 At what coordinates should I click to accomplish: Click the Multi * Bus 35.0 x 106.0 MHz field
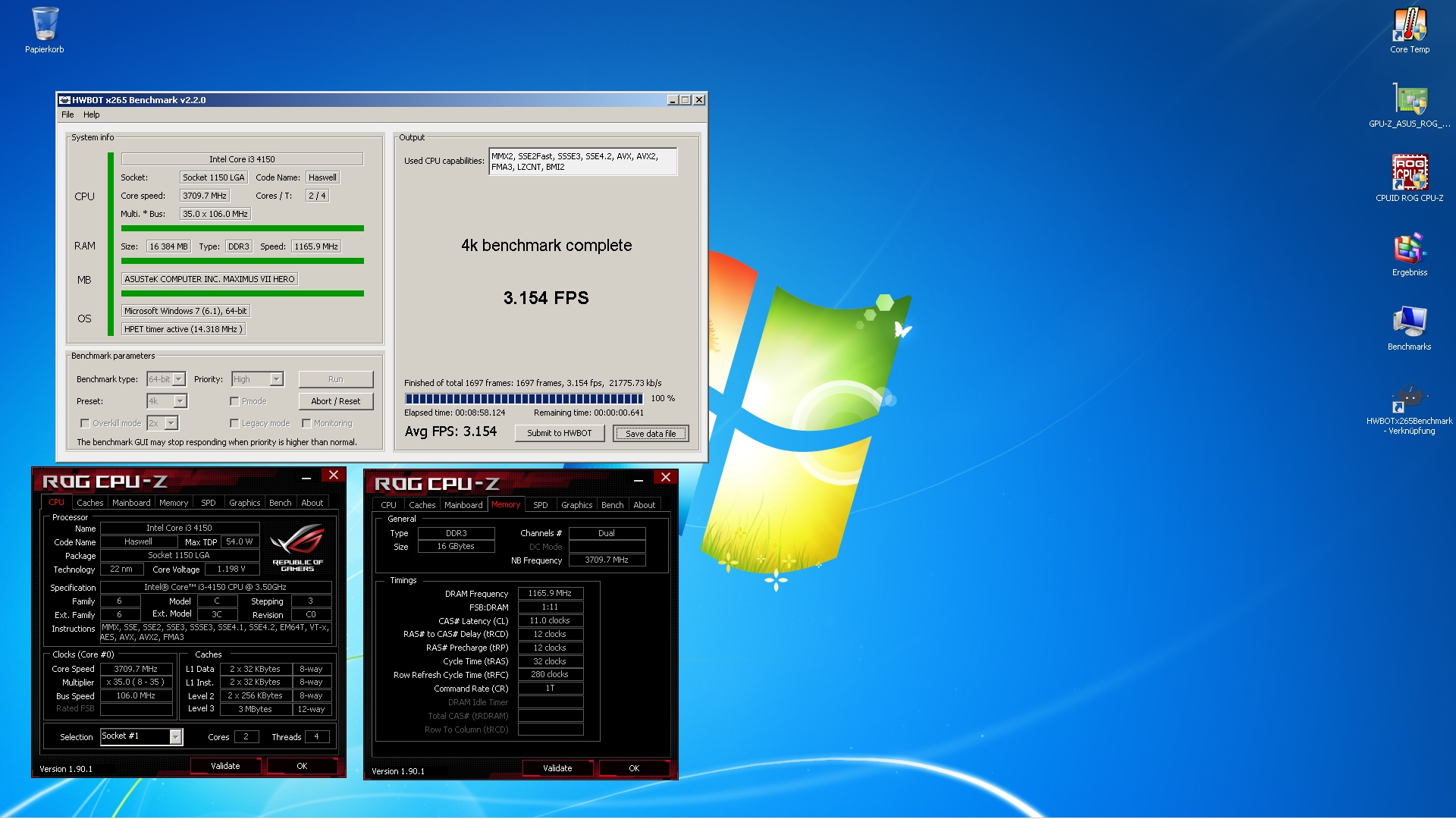coord(215,214)
